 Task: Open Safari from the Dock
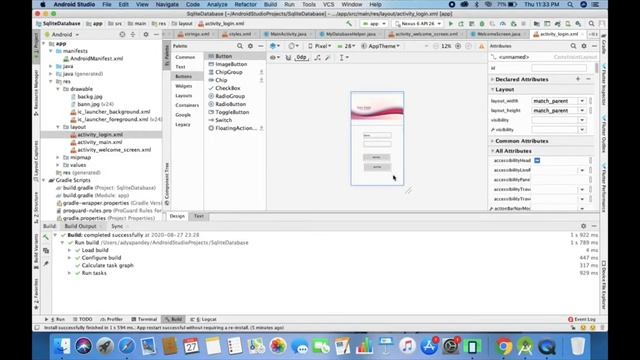tap(127, 347)
